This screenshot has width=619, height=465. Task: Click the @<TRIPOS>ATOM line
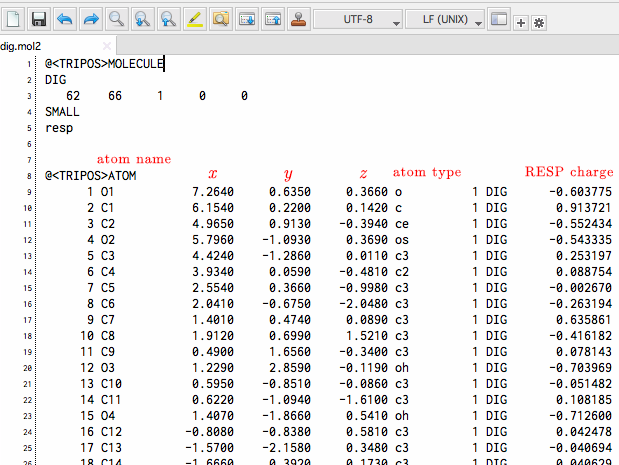coord(90,176)
